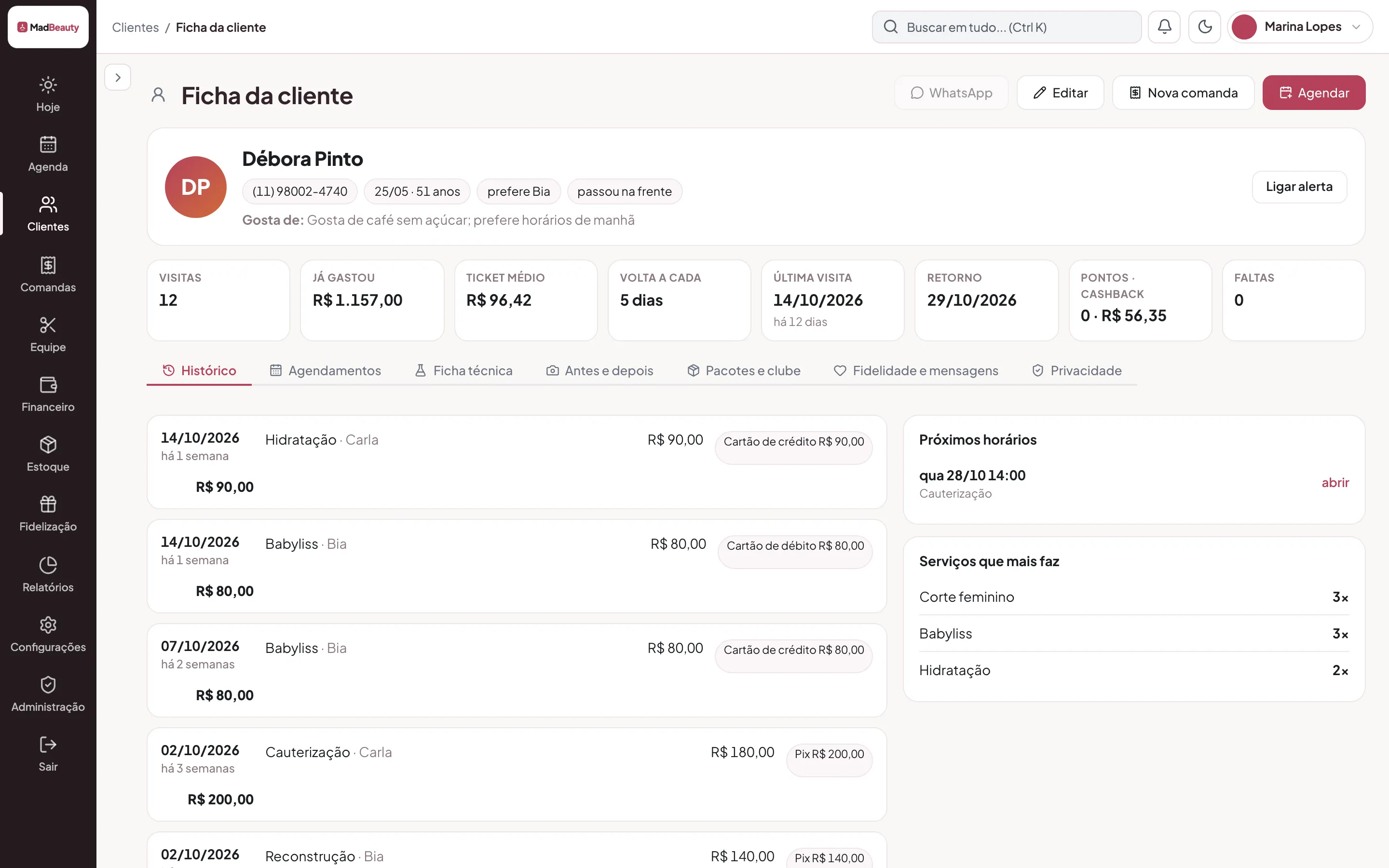Switch to Agendamentos tab
The width and height of the screenshot is (1389, 868).
[x=326, y=371]
